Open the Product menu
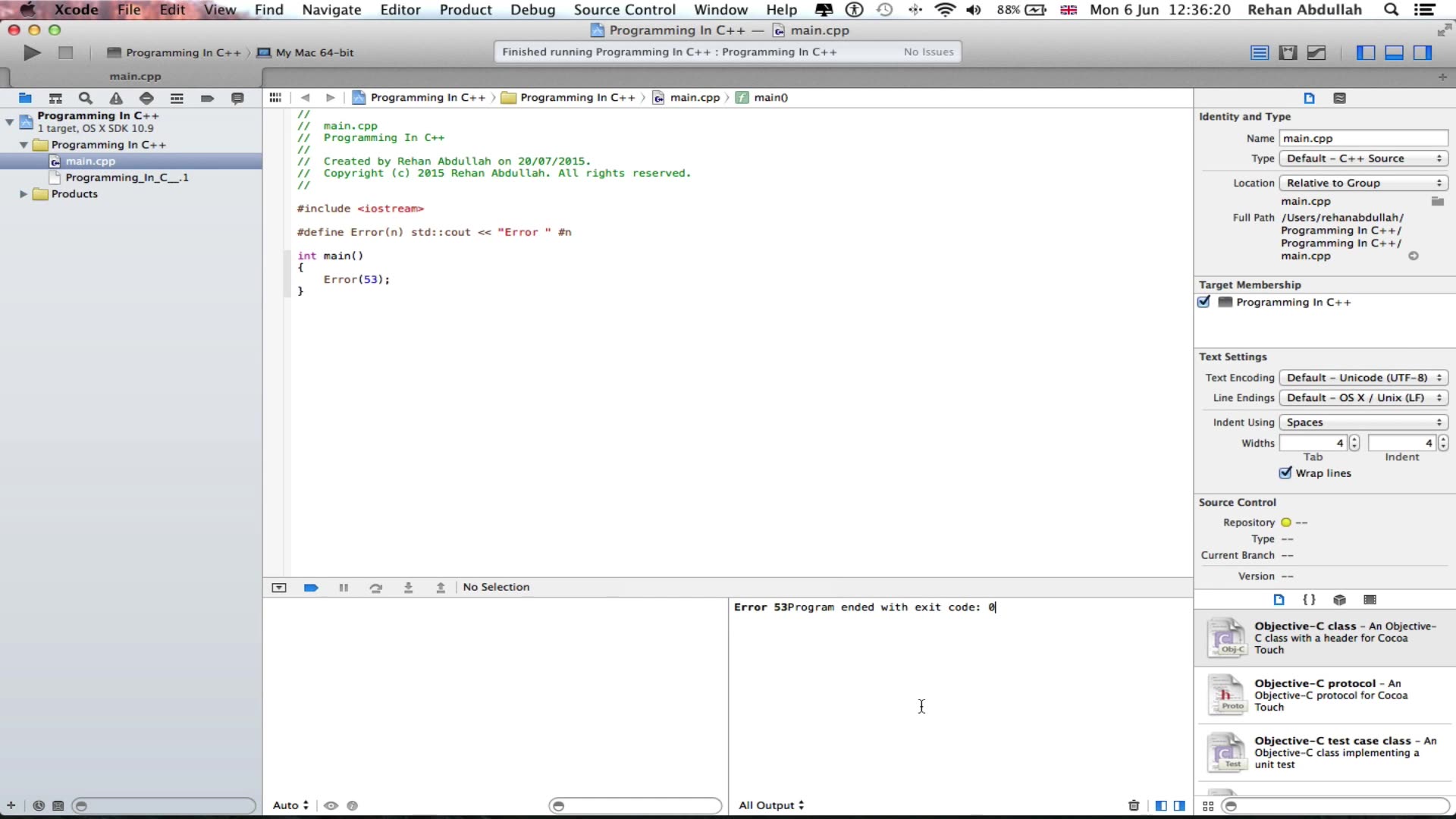 465,10
